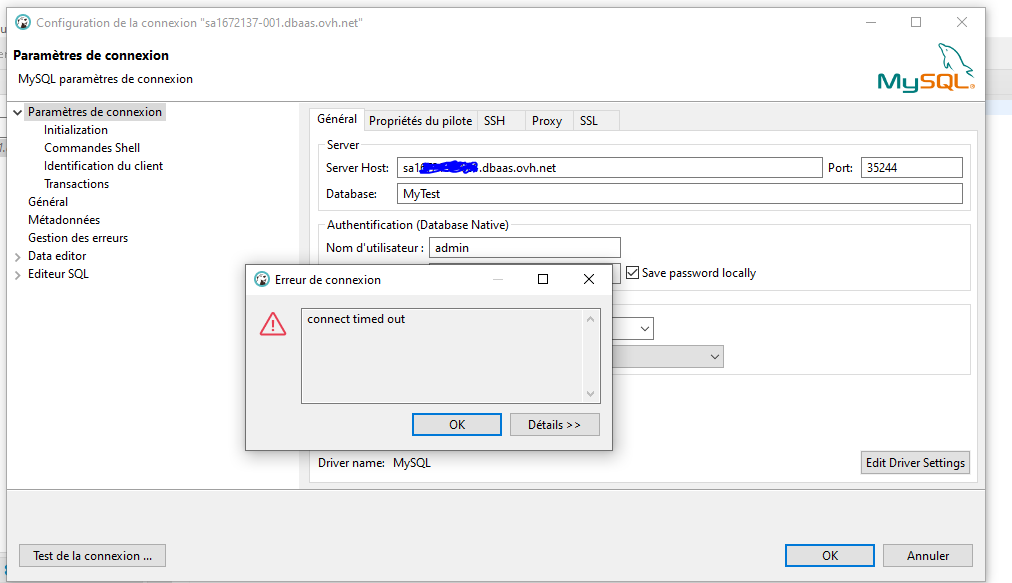Open the SSL tab
The image size is (1012, 583).
589,121
